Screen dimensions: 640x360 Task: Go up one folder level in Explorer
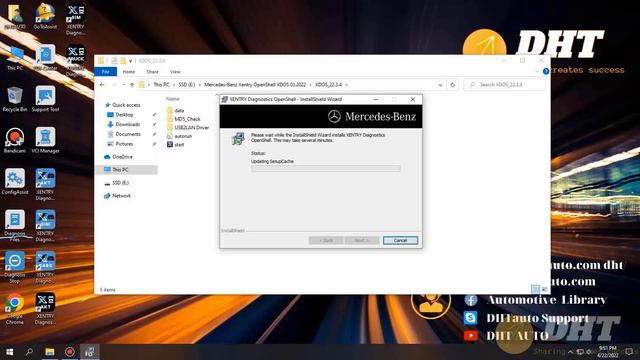132,85
